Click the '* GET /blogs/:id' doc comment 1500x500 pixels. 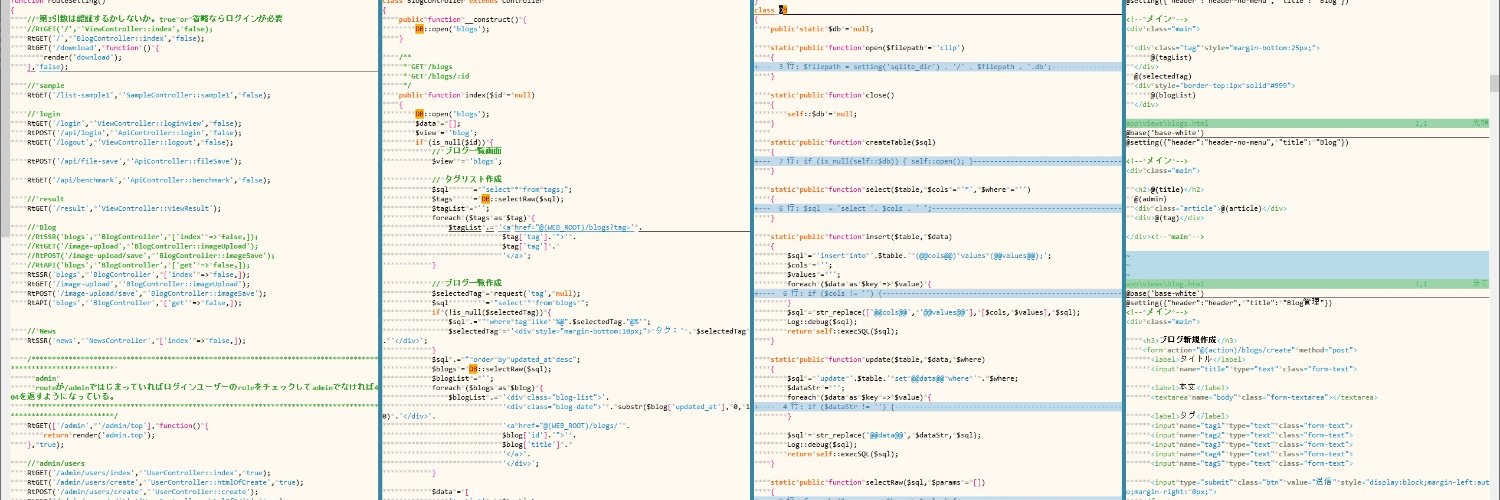point(434,76)
